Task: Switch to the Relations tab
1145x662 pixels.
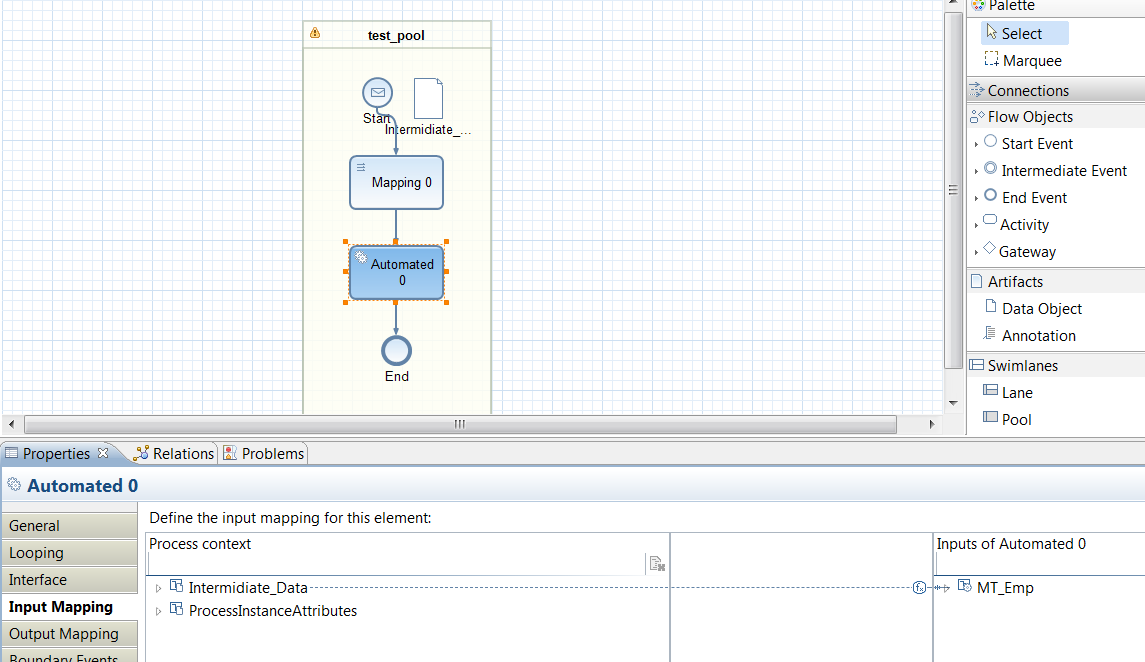Action: (x=174, y=453)
